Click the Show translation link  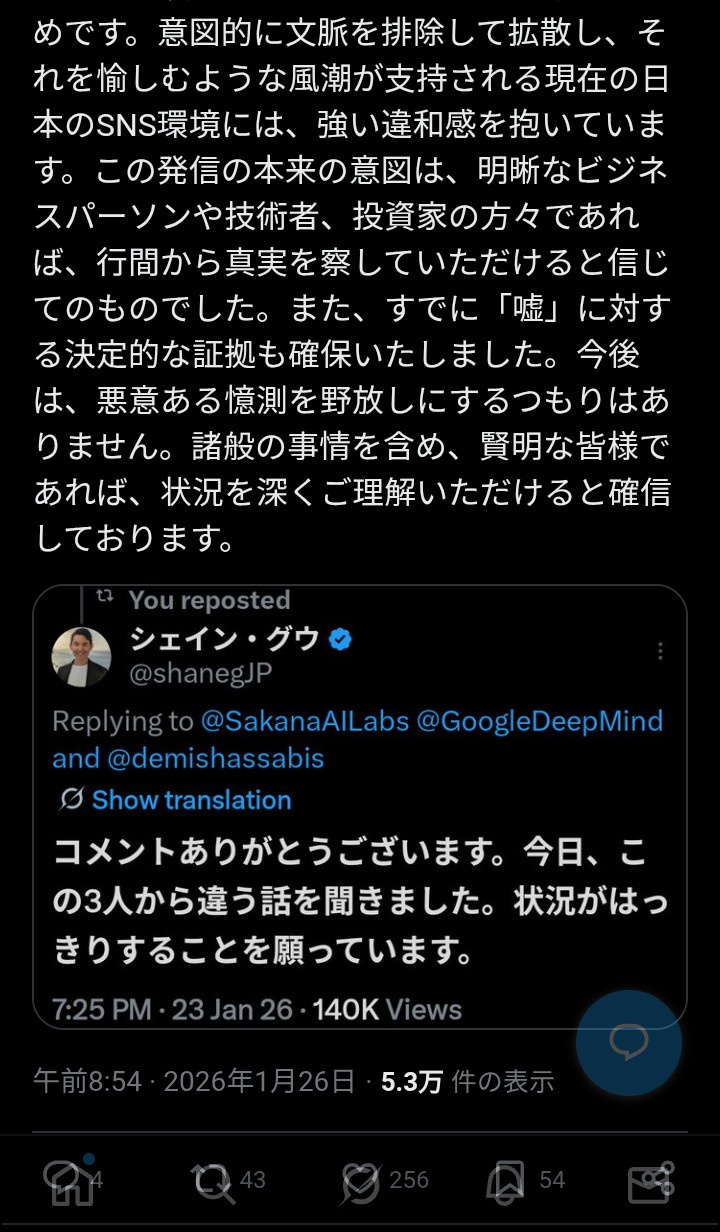(x=191, y=800)
